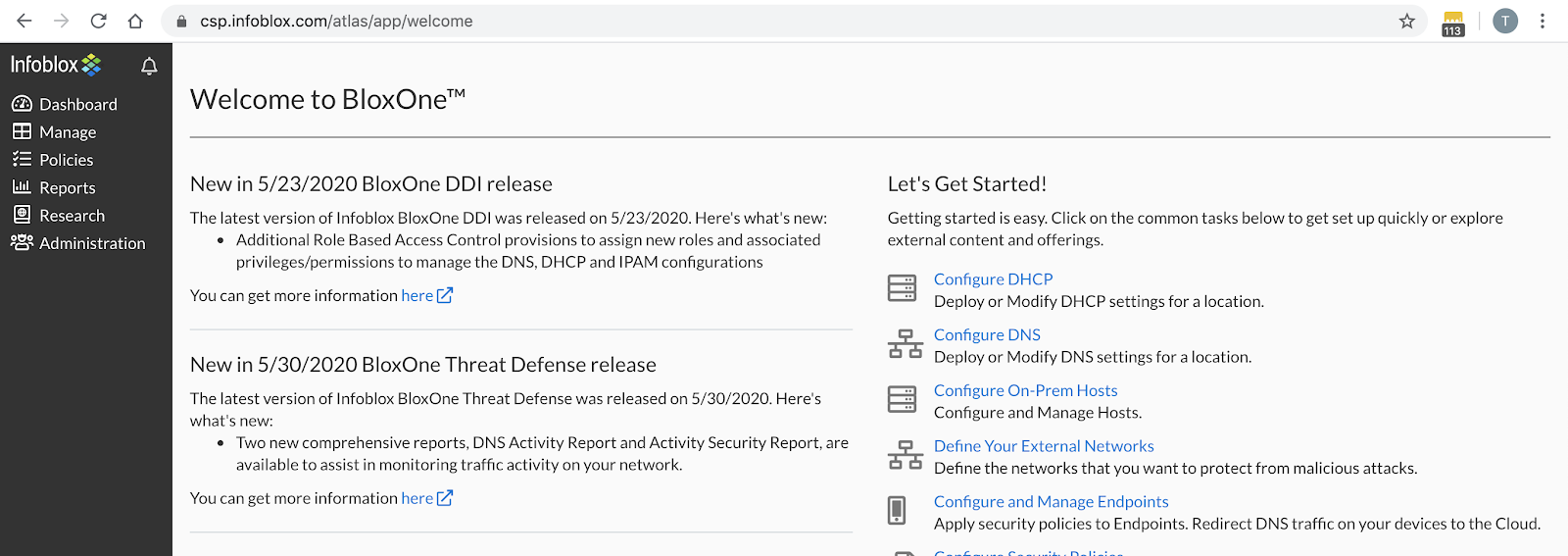Click the network icon beside Configure DNS
The image size is (1568, 556).
coord(905,344)
